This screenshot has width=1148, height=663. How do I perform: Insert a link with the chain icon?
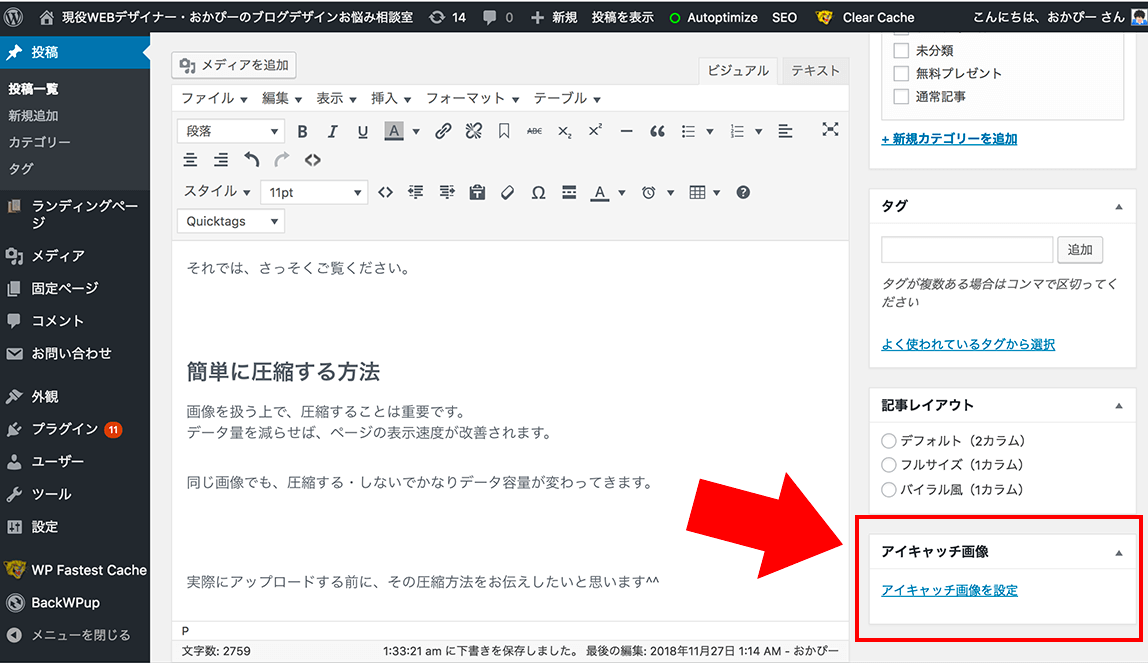(444, 130)
